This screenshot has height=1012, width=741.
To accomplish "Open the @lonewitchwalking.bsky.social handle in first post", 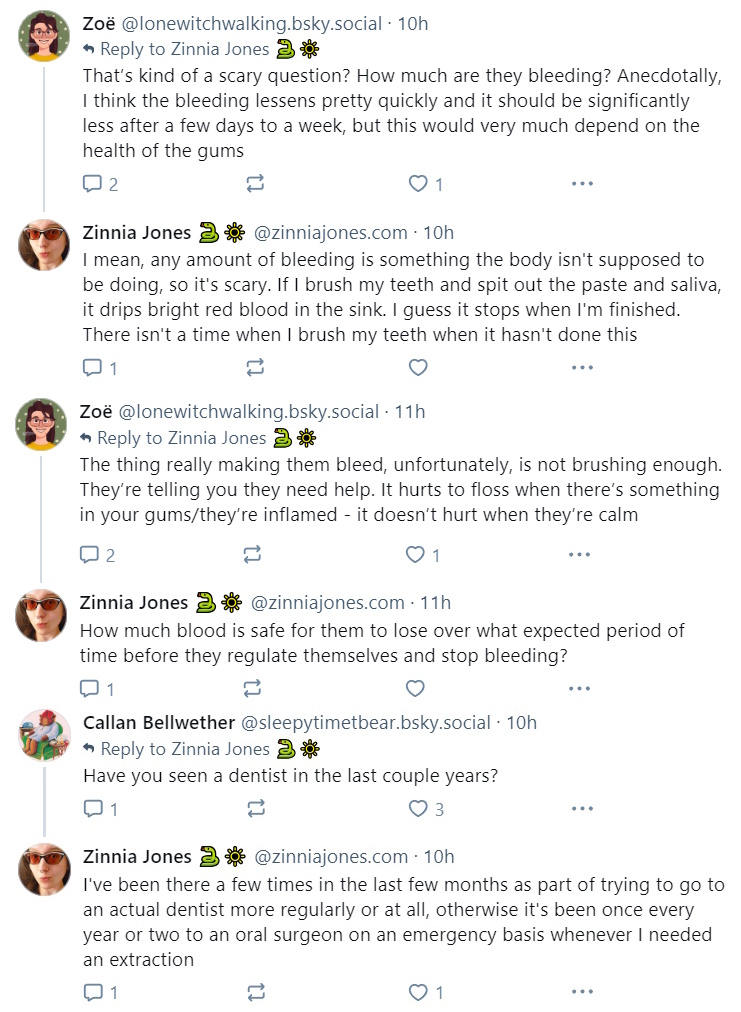I will 252,24.
